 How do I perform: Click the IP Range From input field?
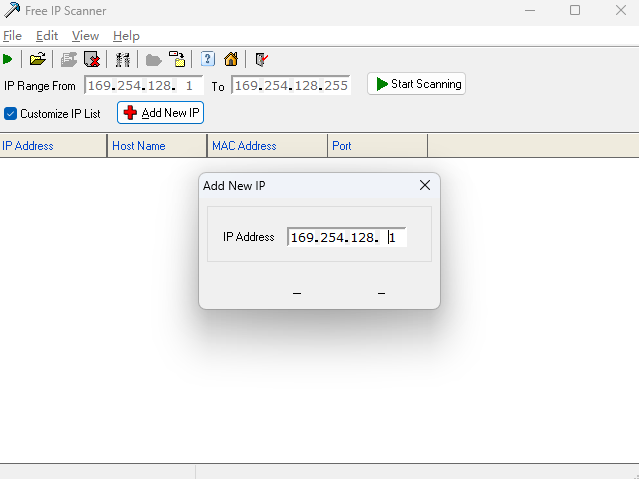[x=143, y=85]
